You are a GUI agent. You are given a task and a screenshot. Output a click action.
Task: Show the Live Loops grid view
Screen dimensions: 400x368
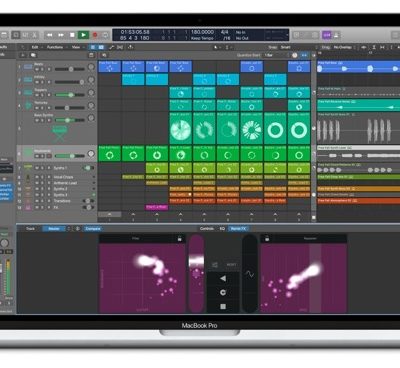(93, 47)
